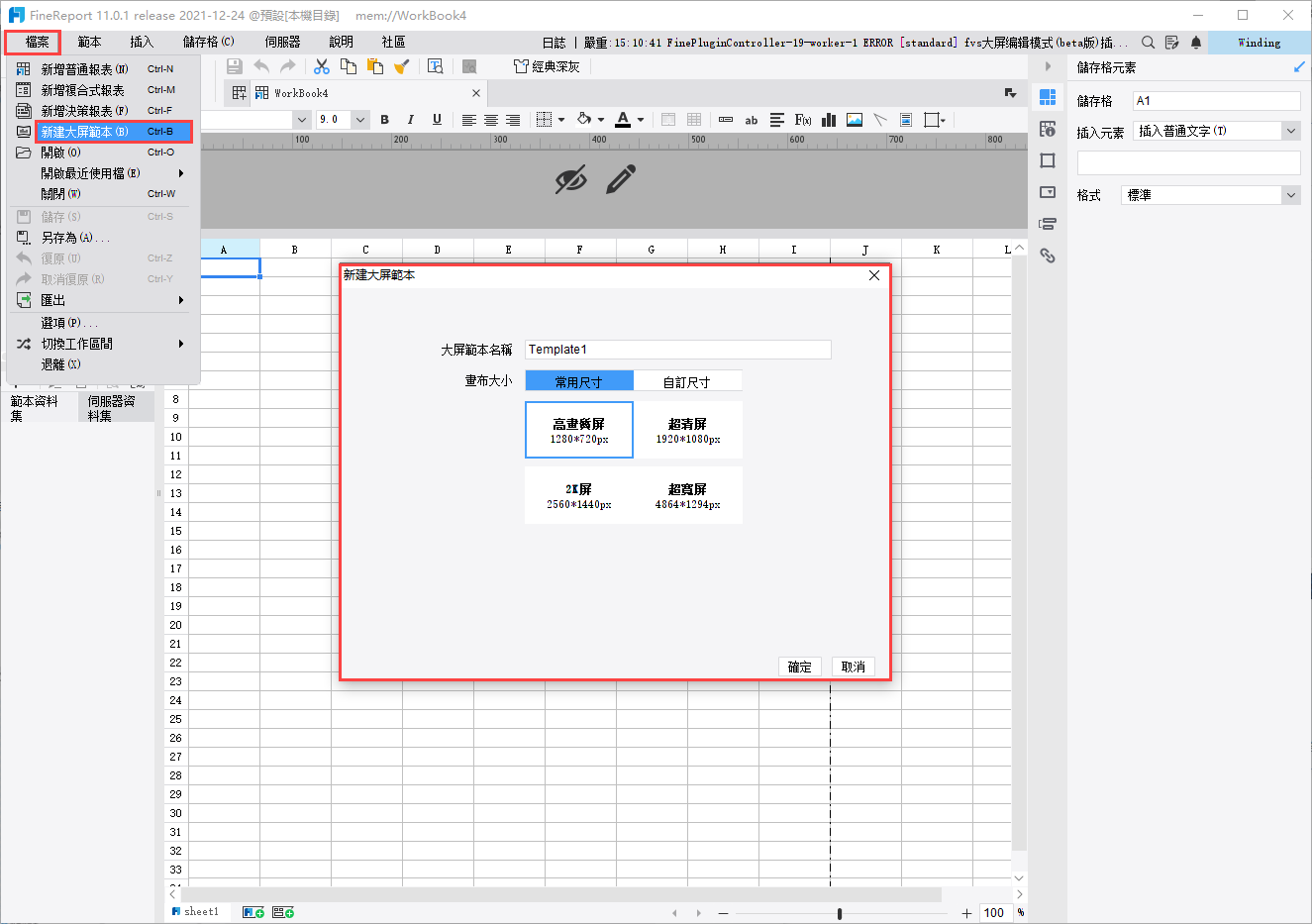1312x924 pixels.
Task: Toggle underline formatting
Action: (x=437, y=120)
